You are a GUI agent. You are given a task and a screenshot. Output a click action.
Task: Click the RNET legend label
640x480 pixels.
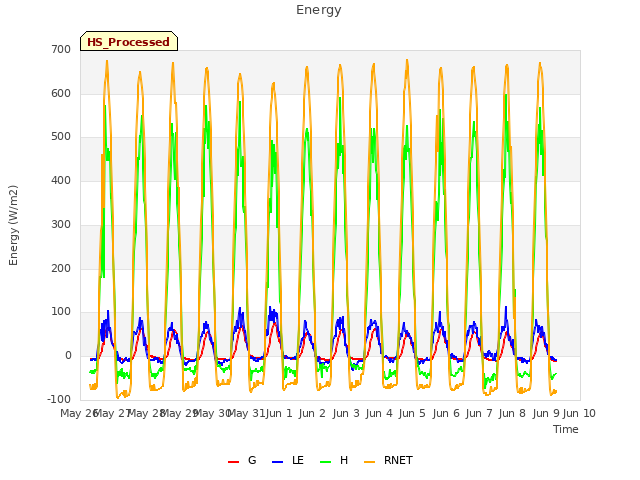(x=398, y=460)
